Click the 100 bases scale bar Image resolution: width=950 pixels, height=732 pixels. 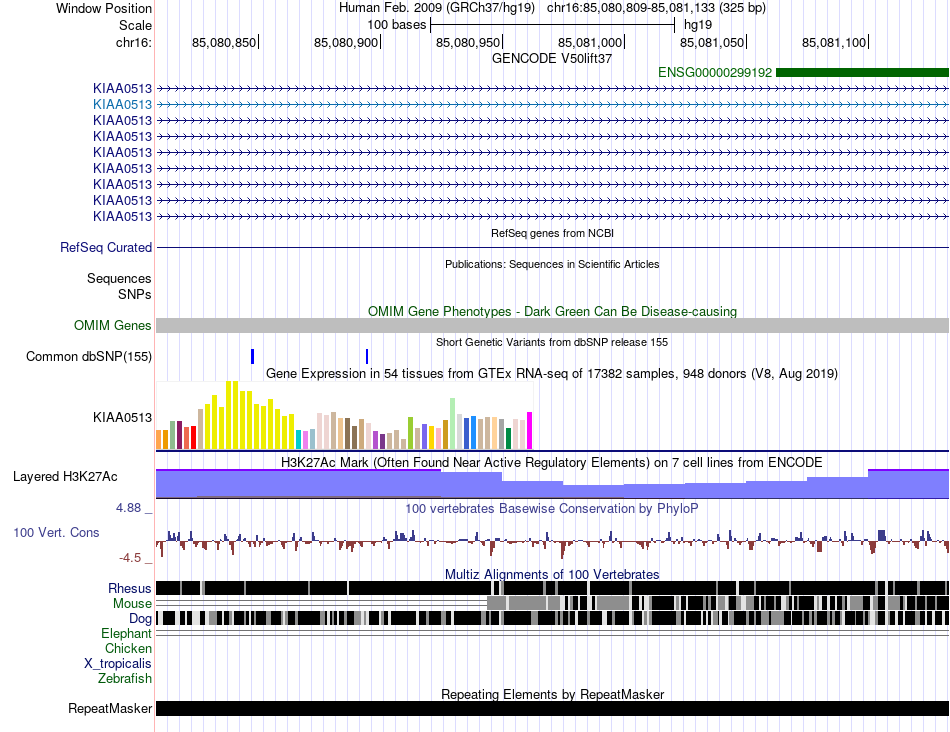[x=552, y=25]
